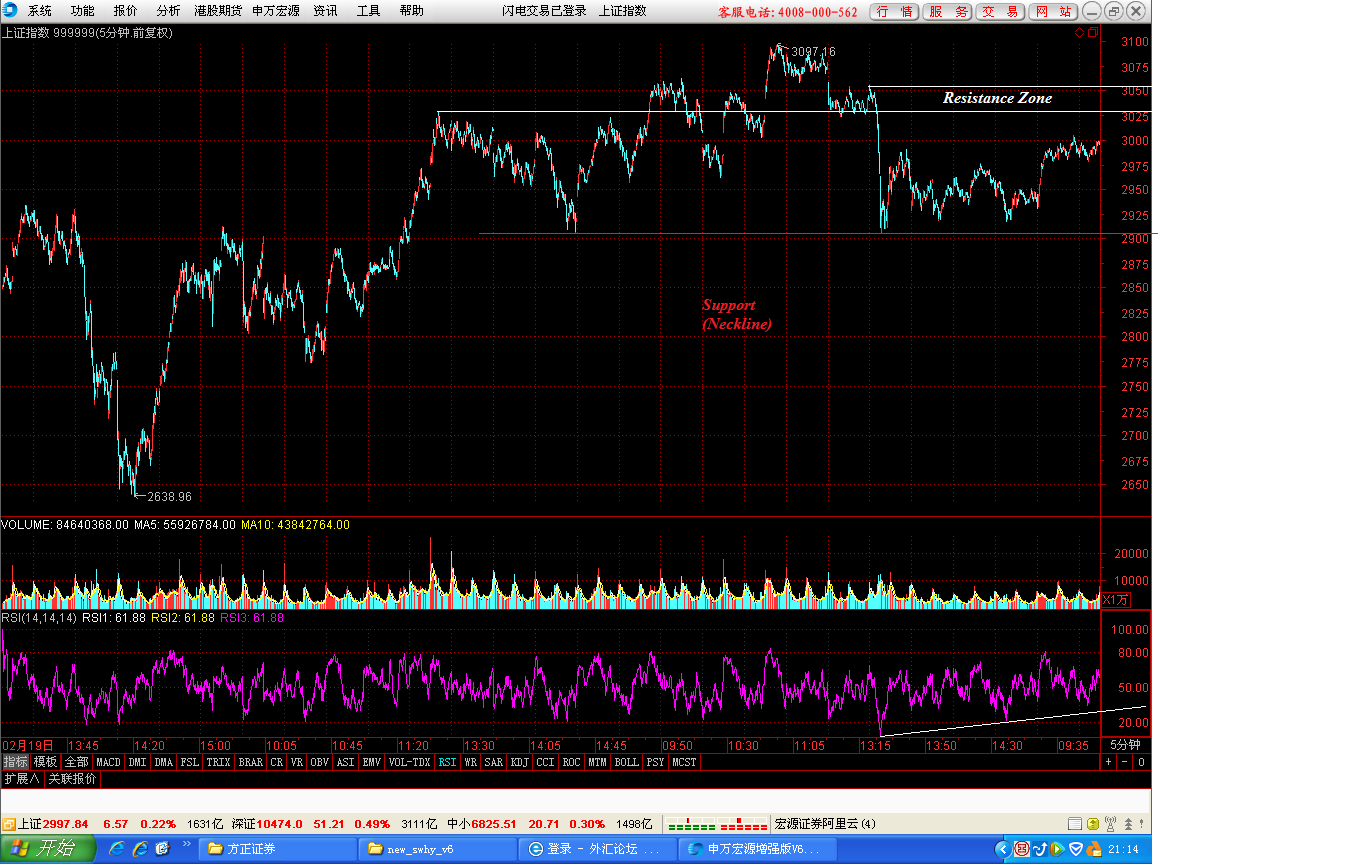Click the 5分钟 period label
Image resolution: width=1356 pixels, height=864 pixels.
click(x=1125, y=745)
